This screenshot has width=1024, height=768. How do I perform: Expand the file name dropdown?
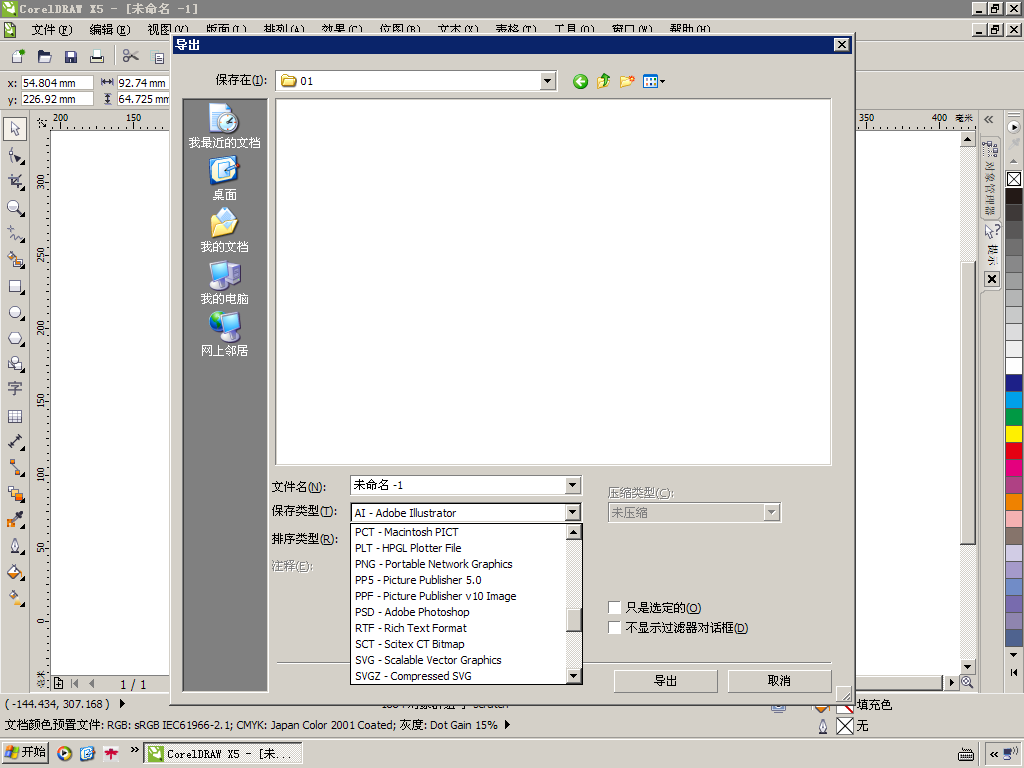coord(572,485)
